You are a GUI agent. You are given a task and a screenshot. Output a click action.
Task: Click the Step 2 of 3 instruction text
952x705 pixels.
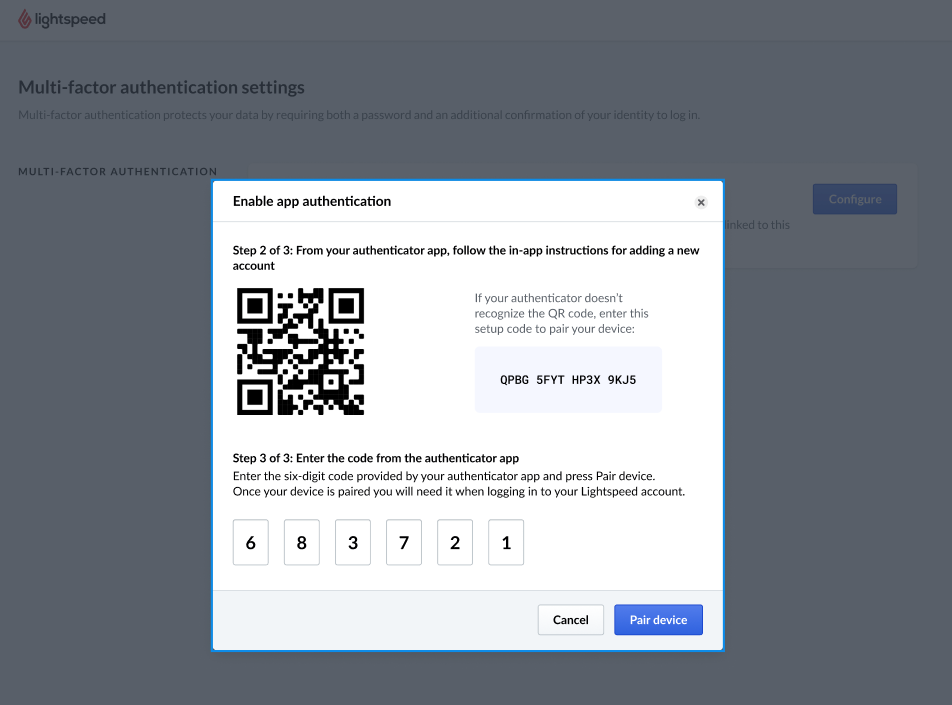point(466,258)
